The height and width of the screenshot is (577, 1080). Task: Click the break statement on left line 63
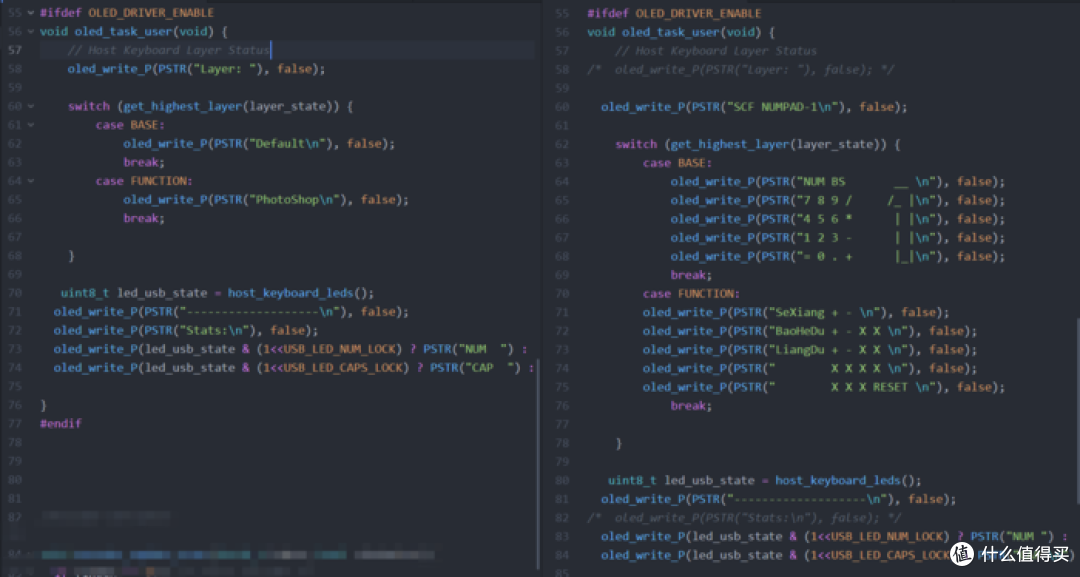(x=144, y=162)
